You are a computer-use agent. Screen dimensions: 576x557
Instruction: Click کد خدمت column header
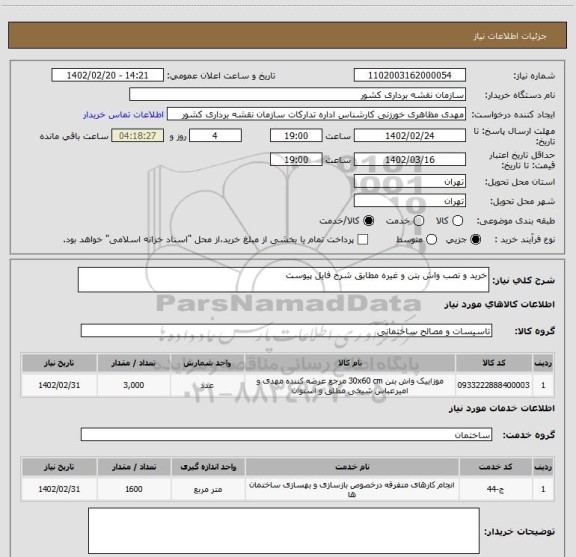coord(496,467)
